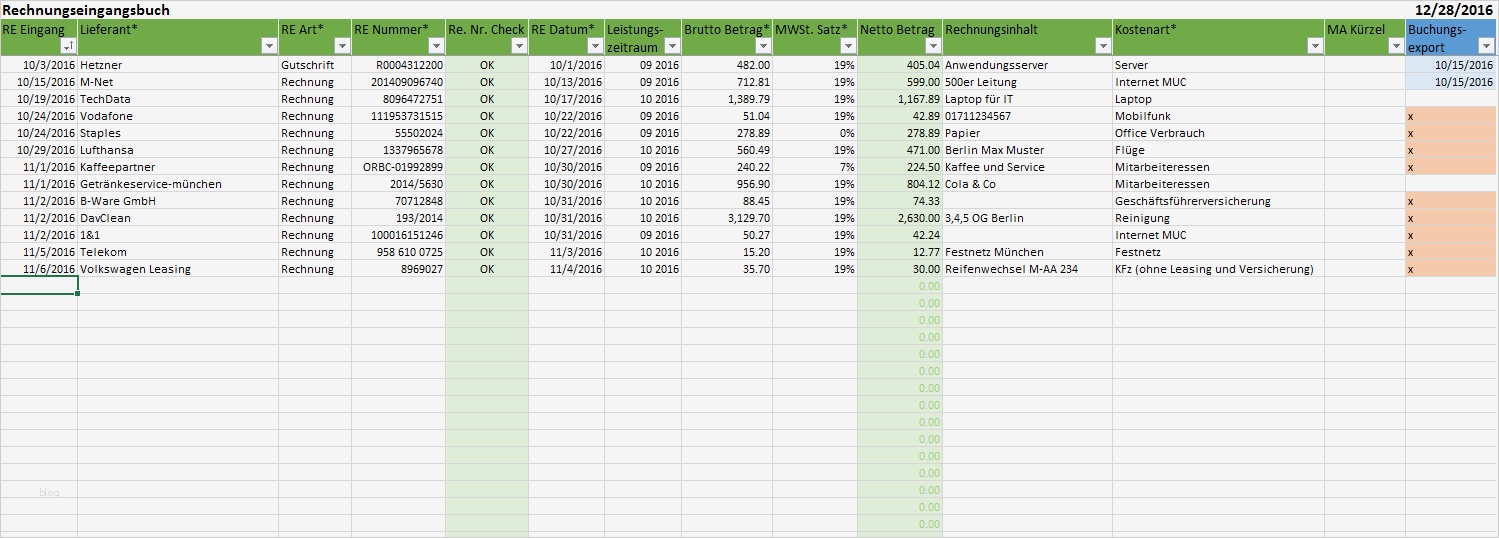The height and width of the screenshot is (538, 1499).
Task: Open the Kostenart column filter arrow
Action: click(x=1314, y=46)
